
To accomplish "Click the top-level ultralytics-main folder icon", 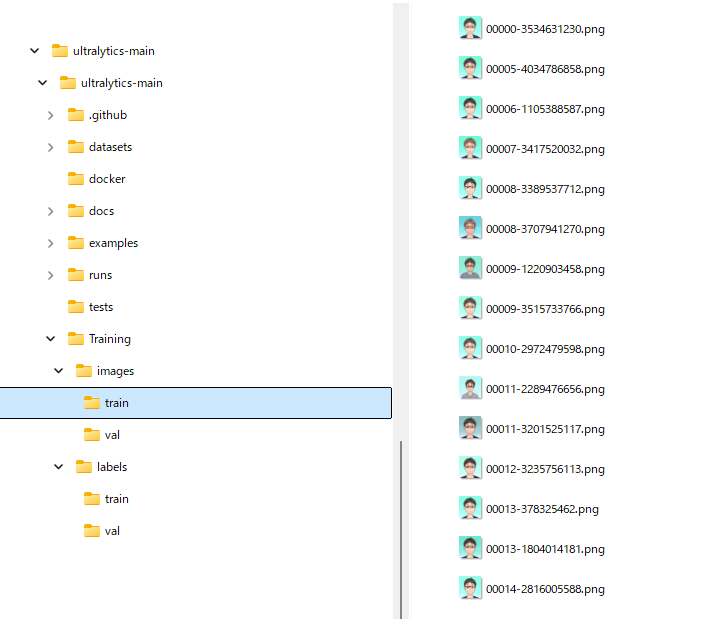I will pyautogui.click(x=60, y=50).
